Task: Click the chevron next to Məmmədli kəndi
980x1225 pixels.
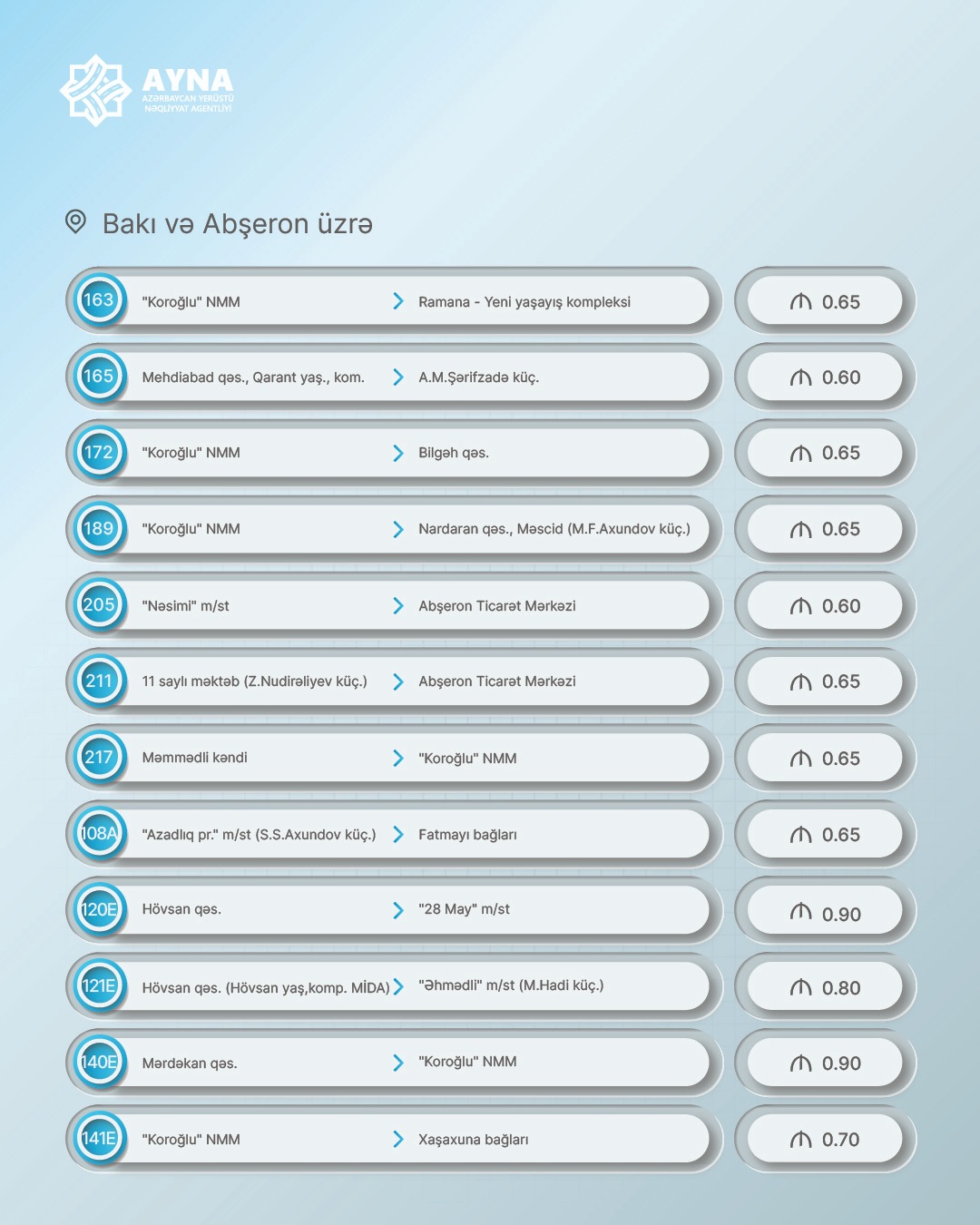Action: (398, 758)
